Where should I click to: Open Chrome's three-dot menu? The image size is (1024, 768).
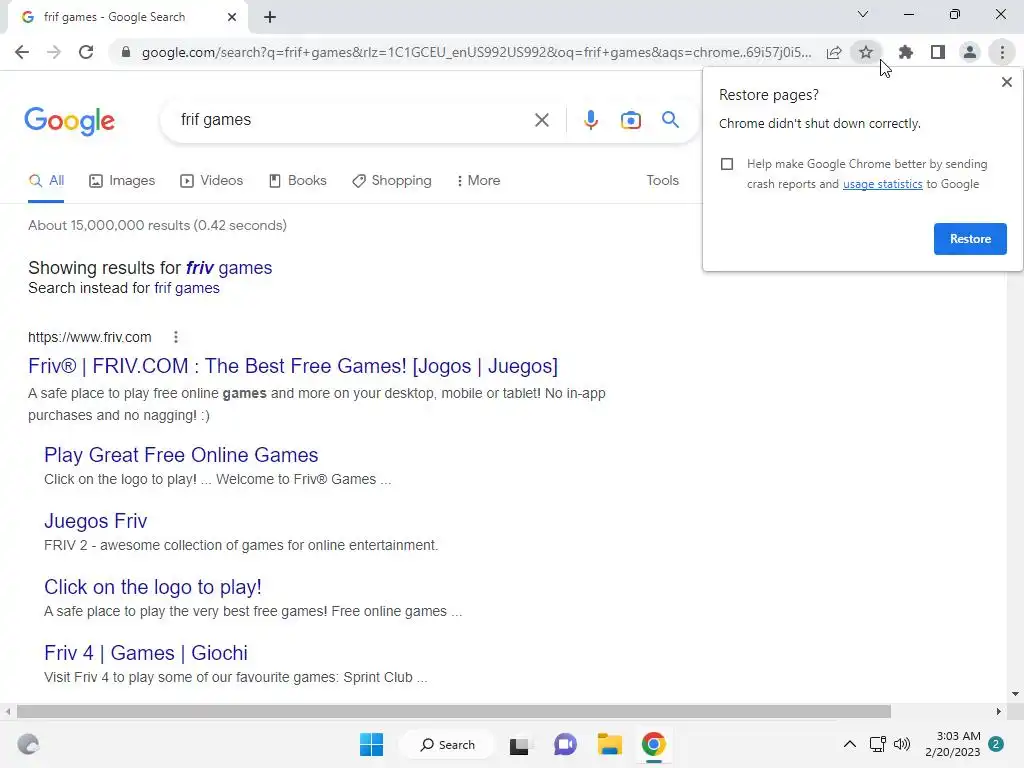pyautogui.click(x=1002, y=52)
